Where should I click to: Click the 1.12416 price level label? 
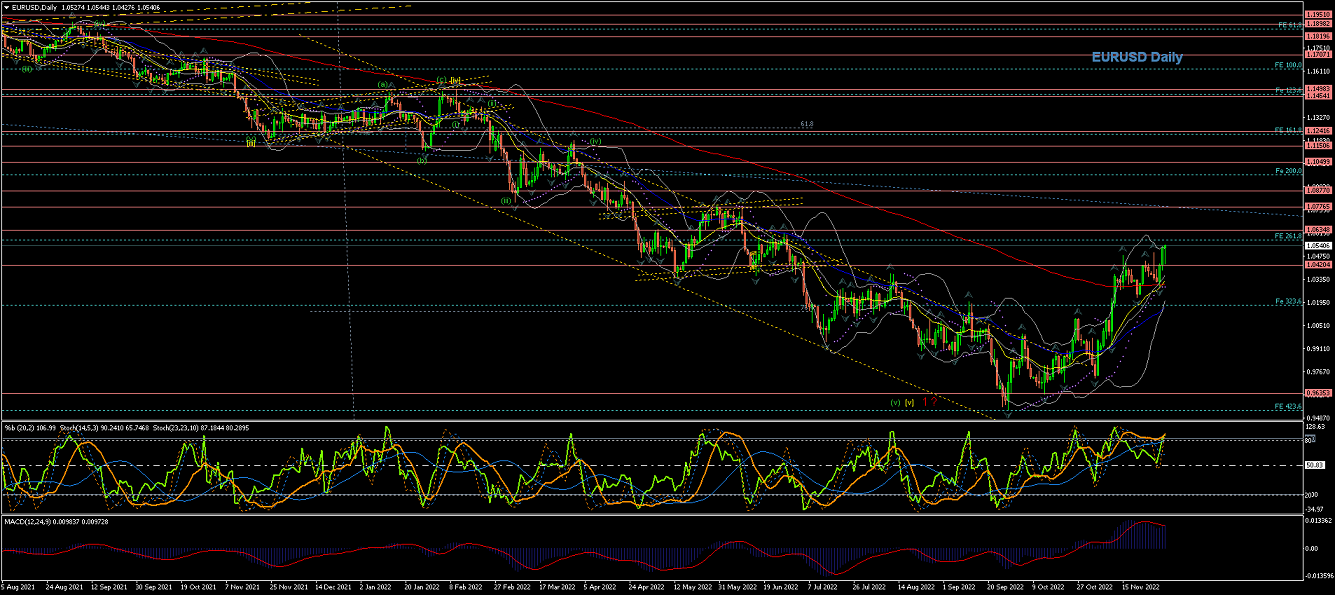pyautogui.click(x=1316, y=131)
